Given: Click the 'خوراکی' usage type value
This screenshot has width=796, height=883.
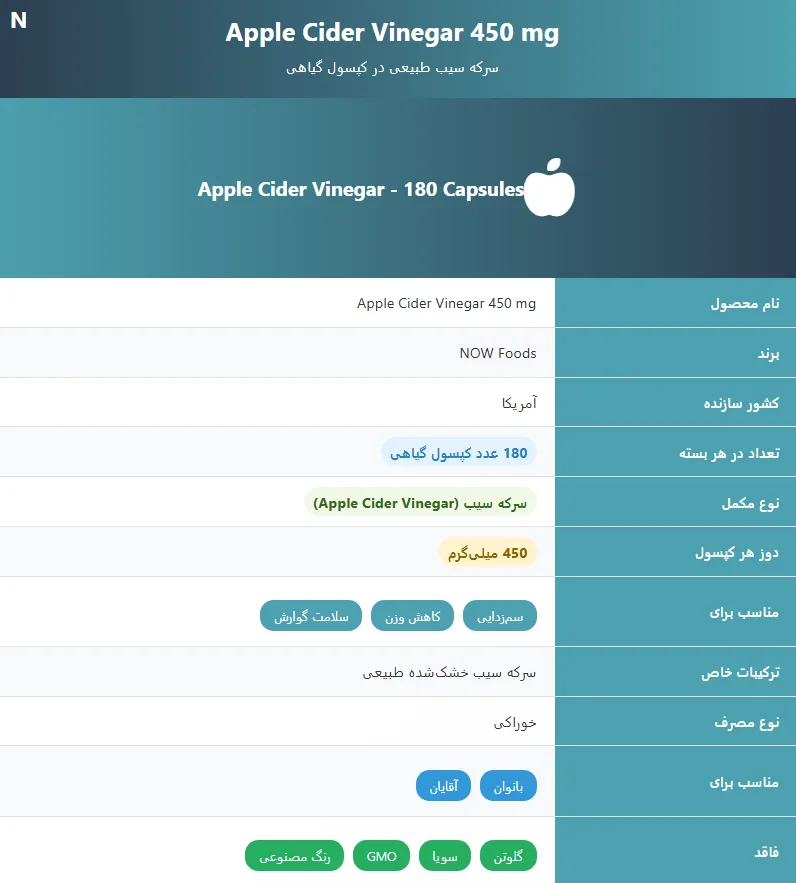Looking at the screenshot, I should [x=515, y=722].
